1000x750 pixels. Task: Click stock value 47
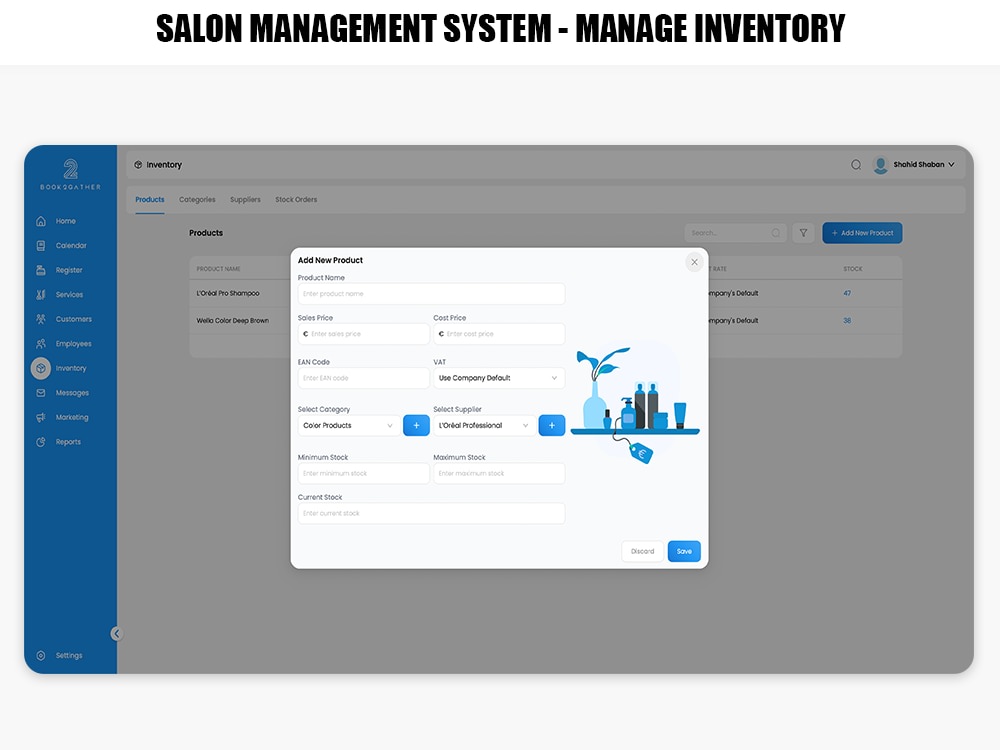pyautogui.click(x=847, y=293)
